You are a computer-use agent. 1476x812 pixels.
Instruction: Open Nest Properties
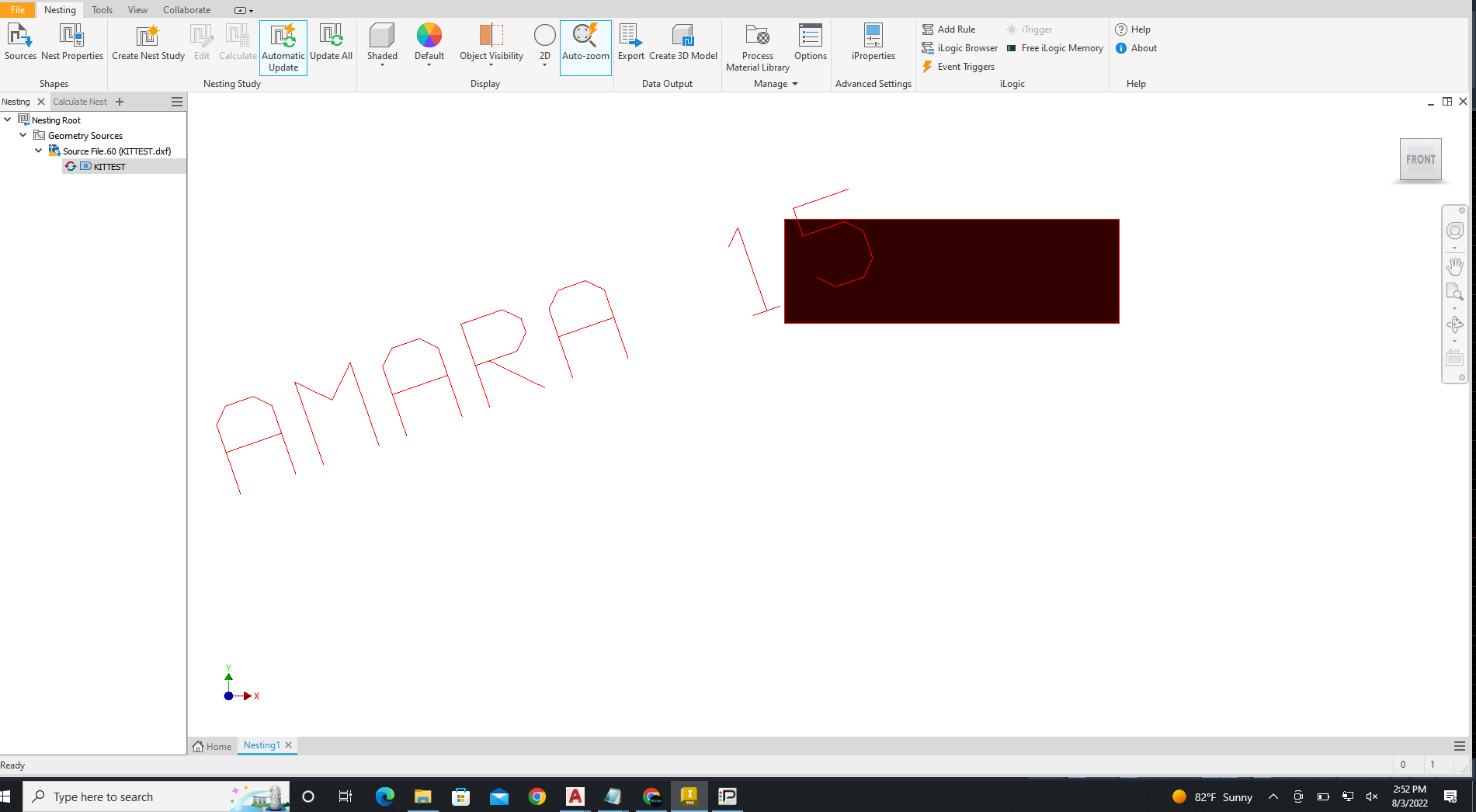coord(71,42)
